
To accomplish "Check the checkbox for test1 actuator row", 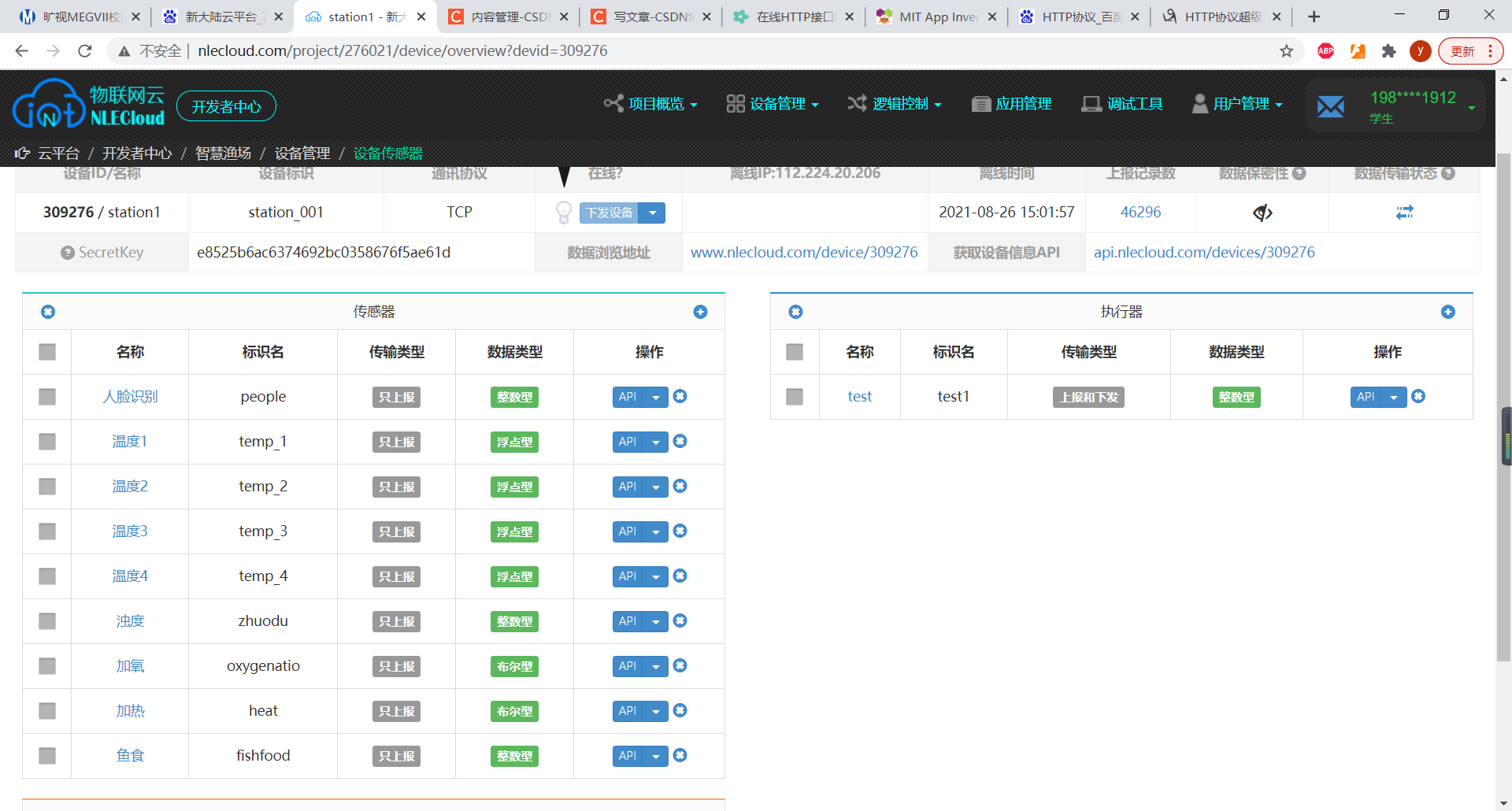I will point(795,397).
